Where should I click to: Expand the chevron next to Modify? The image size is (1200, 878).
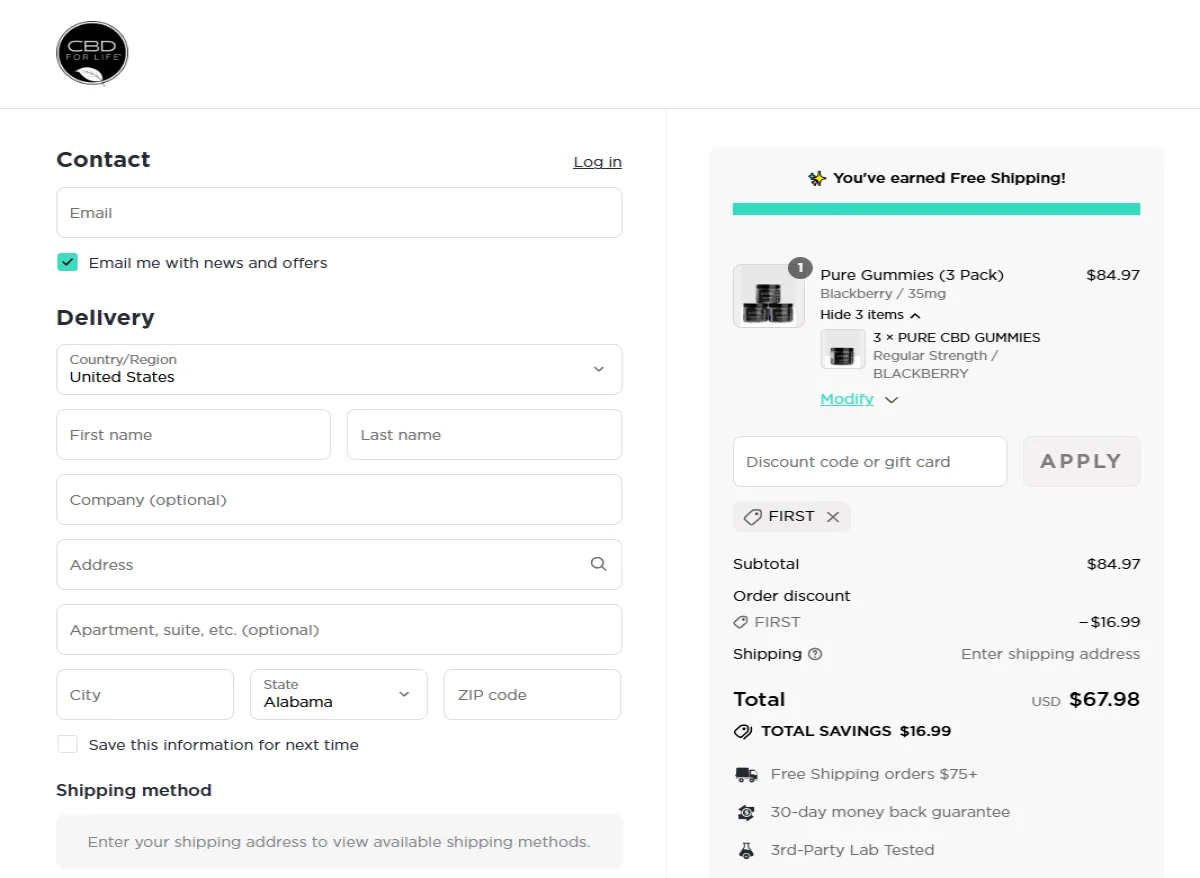(892, 399)
